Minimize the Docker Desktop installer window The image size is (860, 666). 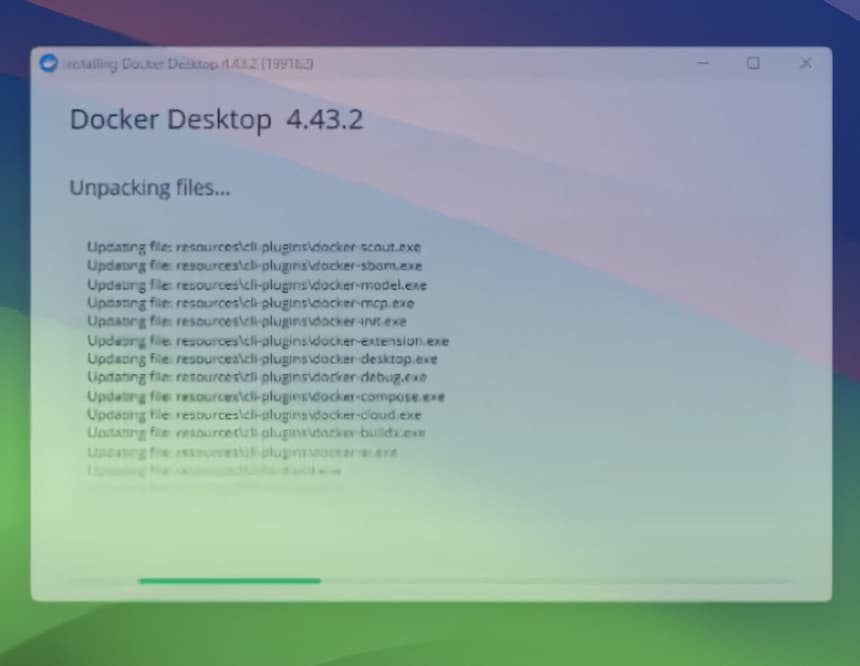(x=703, y=63)
